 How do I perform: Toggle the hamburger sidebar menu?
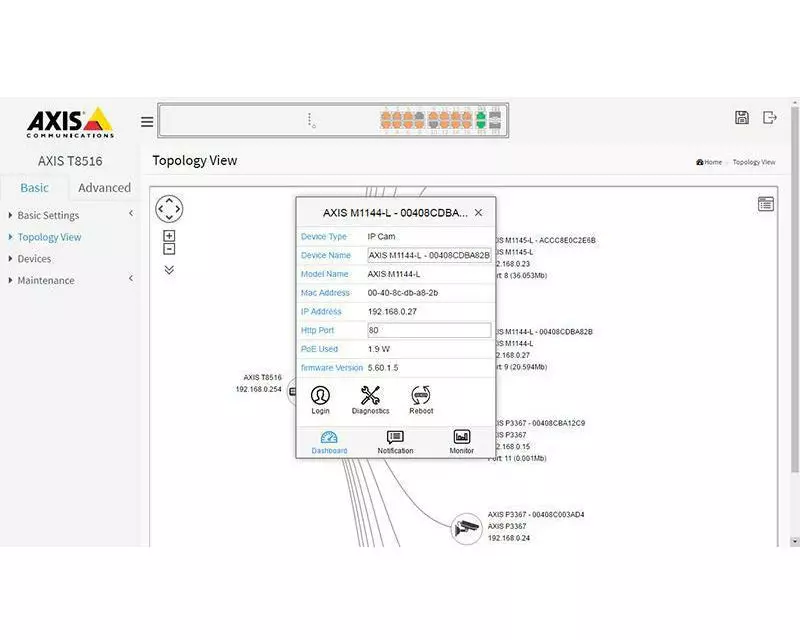[147, 122]
